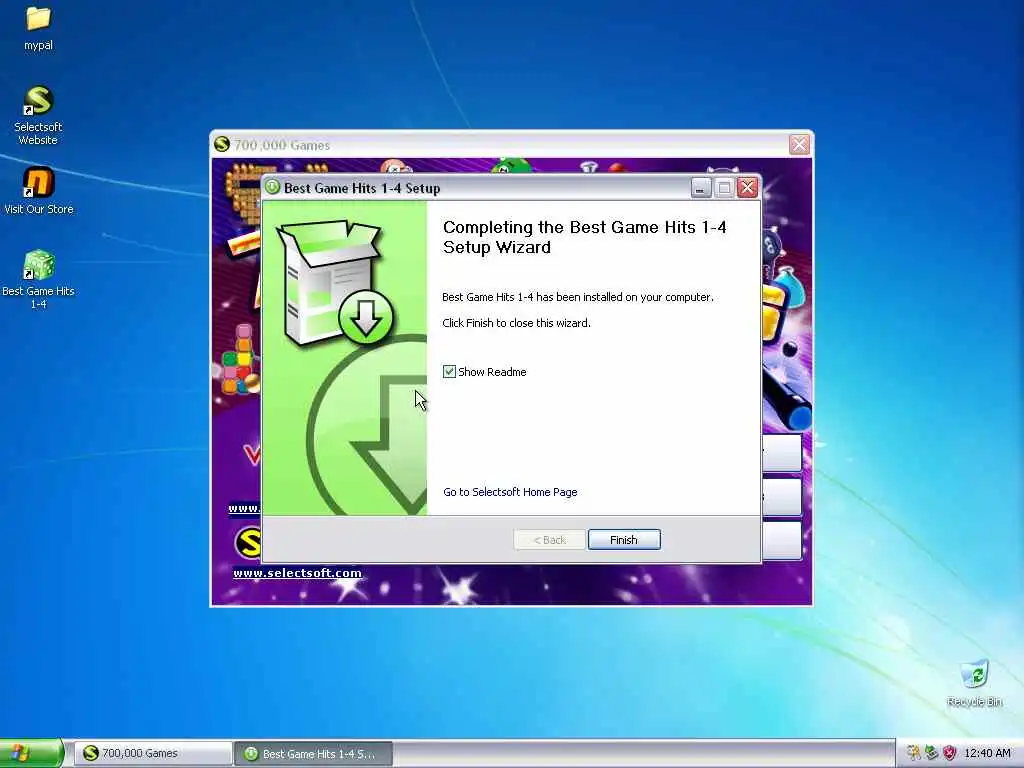Image resolution: width=1024 pixels, height=768 pixels.
Task: Open the mypal folder on desktop
Action: 38,27
